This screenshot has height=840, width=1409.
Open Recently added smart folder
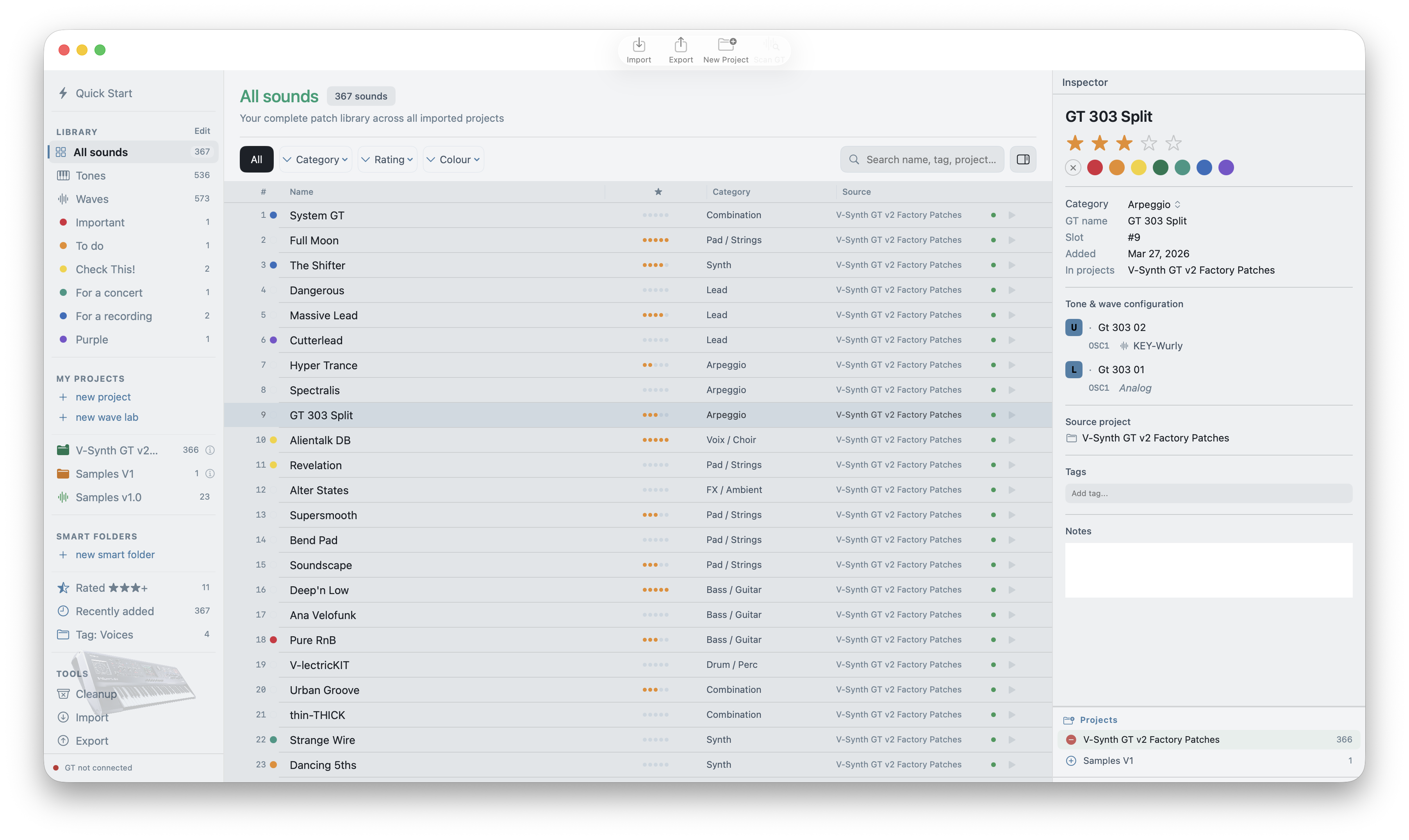[x=134, y=611]
